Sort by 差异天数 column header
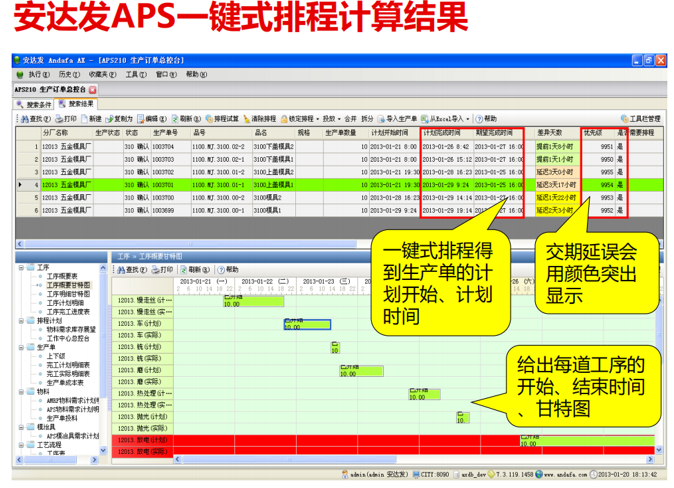The image size is (674, 488). [557, 133]
